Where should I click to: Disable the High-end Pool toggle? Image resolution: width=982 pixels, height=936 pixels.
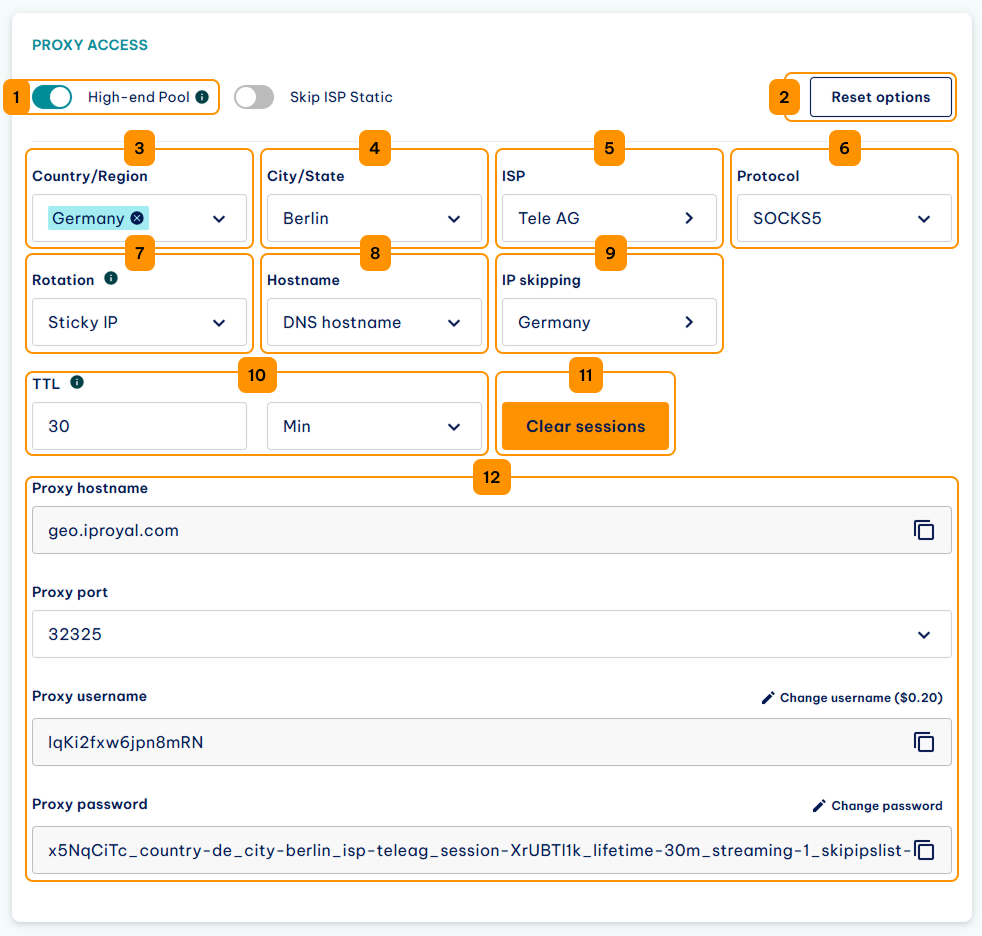pos(52,97)
